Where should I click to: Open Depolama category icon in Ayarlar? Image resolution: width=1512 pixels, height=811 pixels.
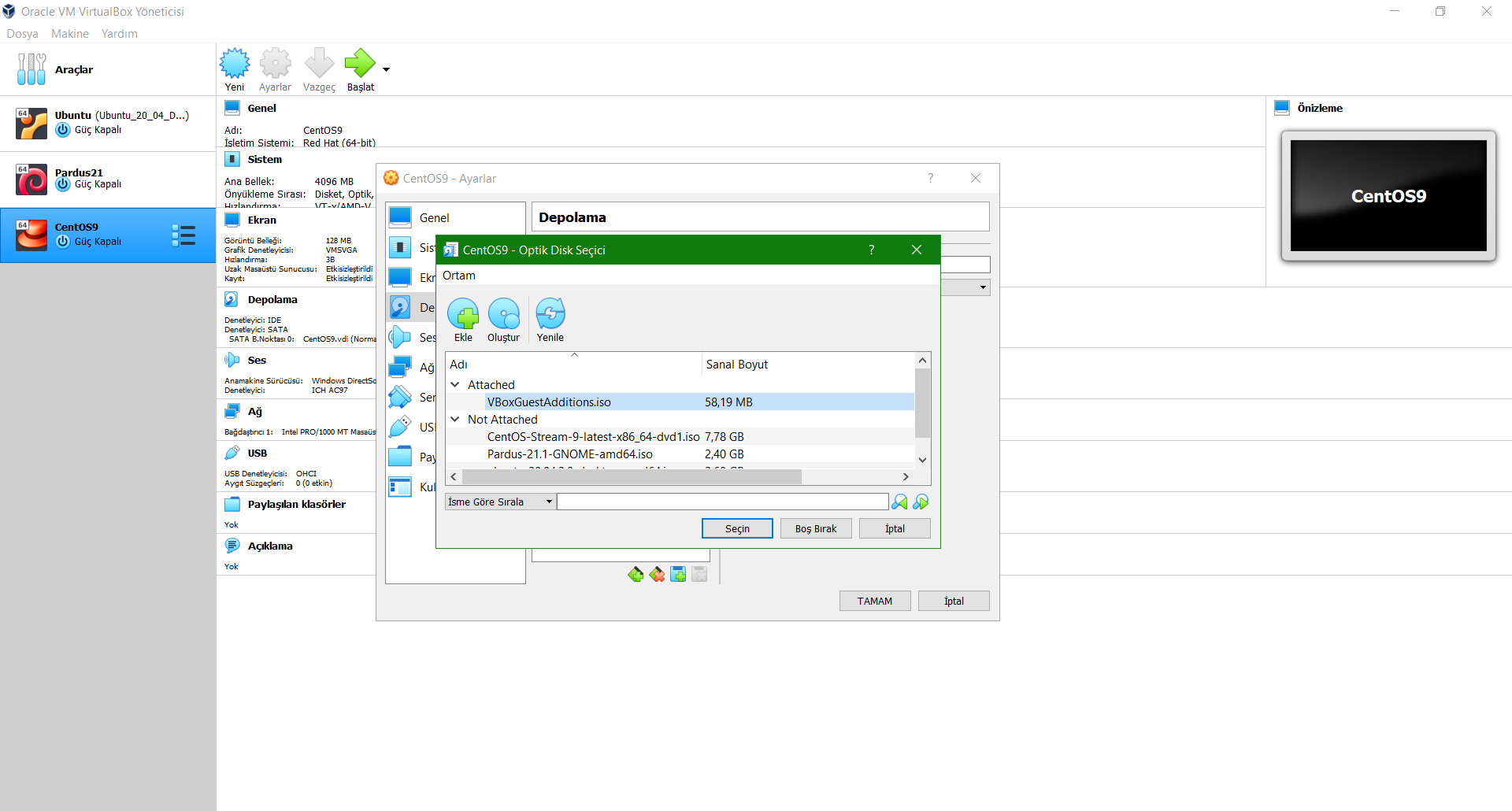(400, 307)
